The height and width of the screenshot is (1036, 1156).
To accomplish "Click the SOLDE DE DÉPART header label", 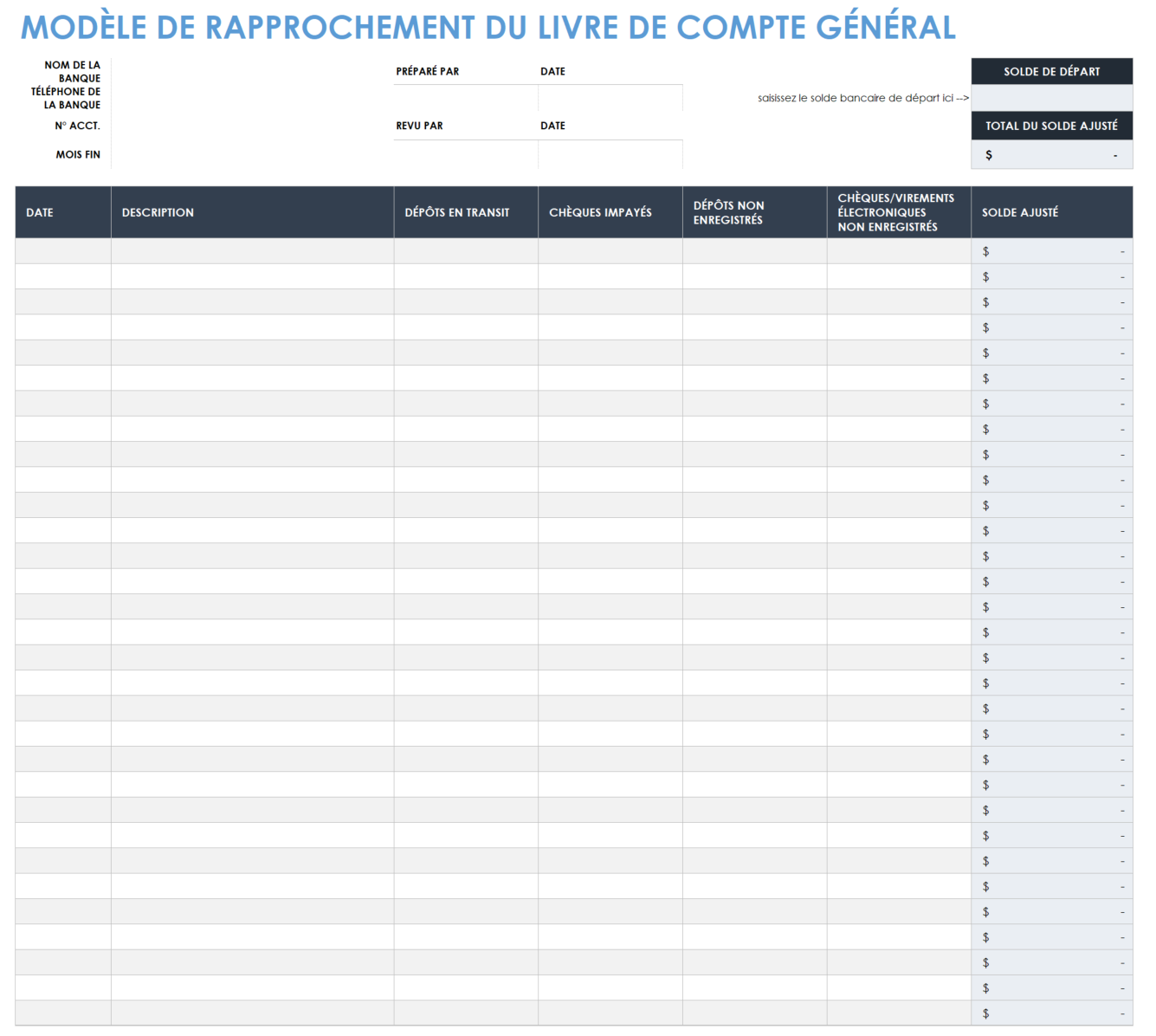I will click(x=1051, y=72).
